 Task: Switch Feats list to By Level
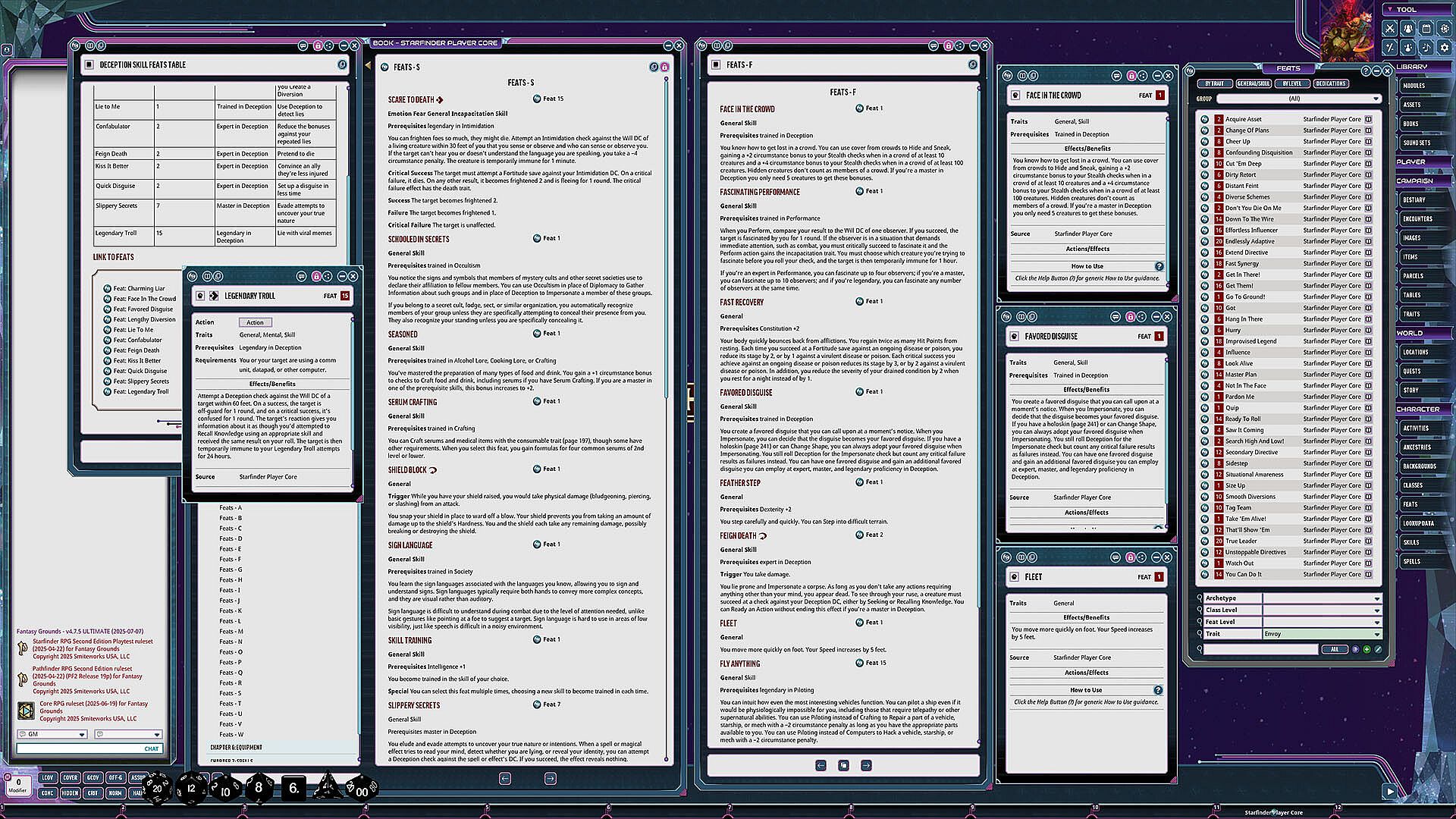pyautogui.click(x=1291, y=83)
